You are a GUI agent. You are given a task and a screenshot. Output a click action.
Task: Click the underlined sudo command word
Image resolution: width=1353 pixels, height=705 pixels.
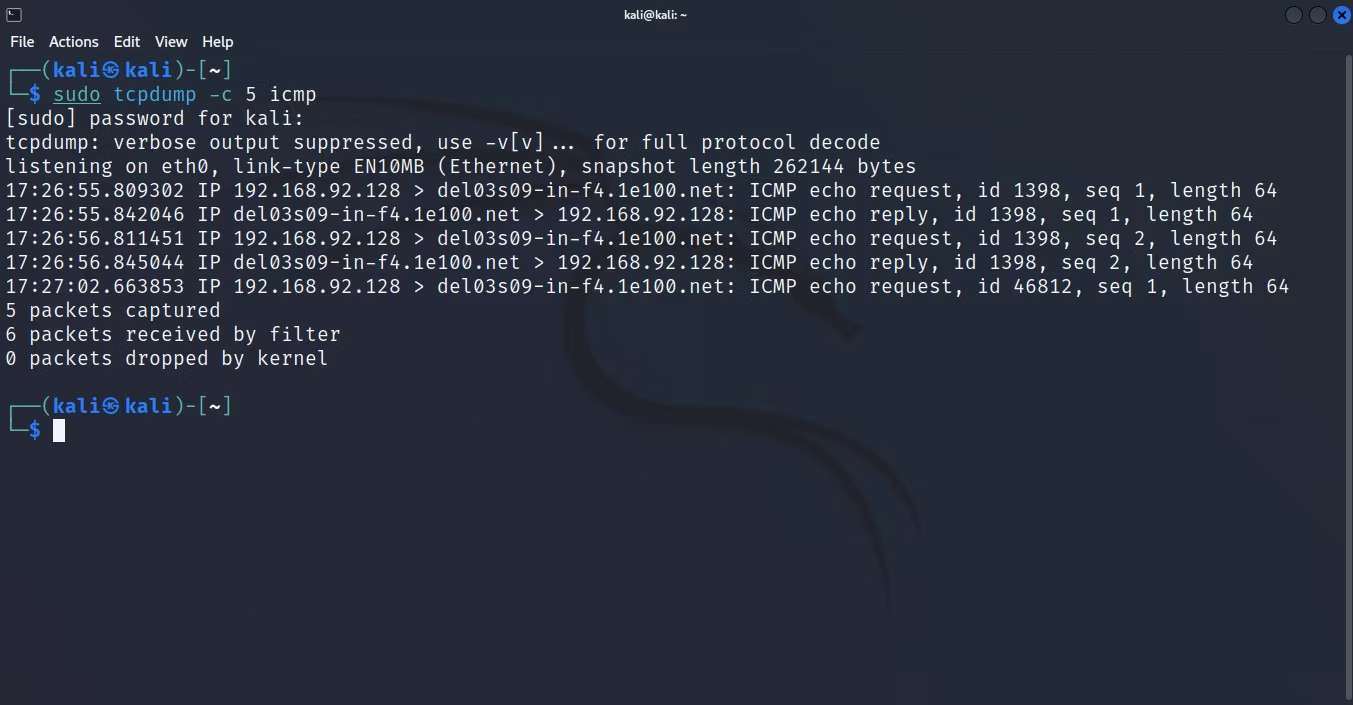77,95
